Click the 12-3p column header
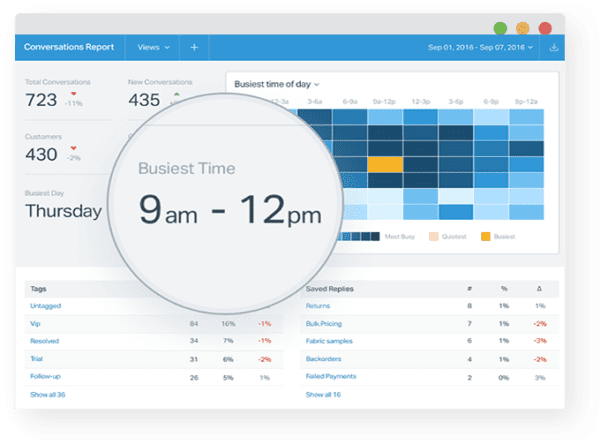 pyautogui.click(x=421, y=101)
